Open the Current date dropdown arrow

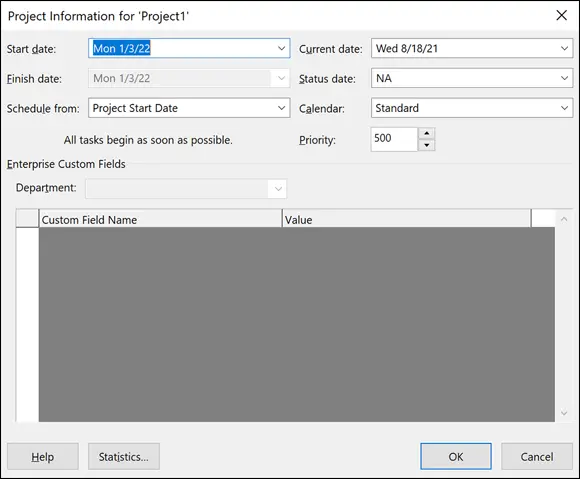pos(564,48)
